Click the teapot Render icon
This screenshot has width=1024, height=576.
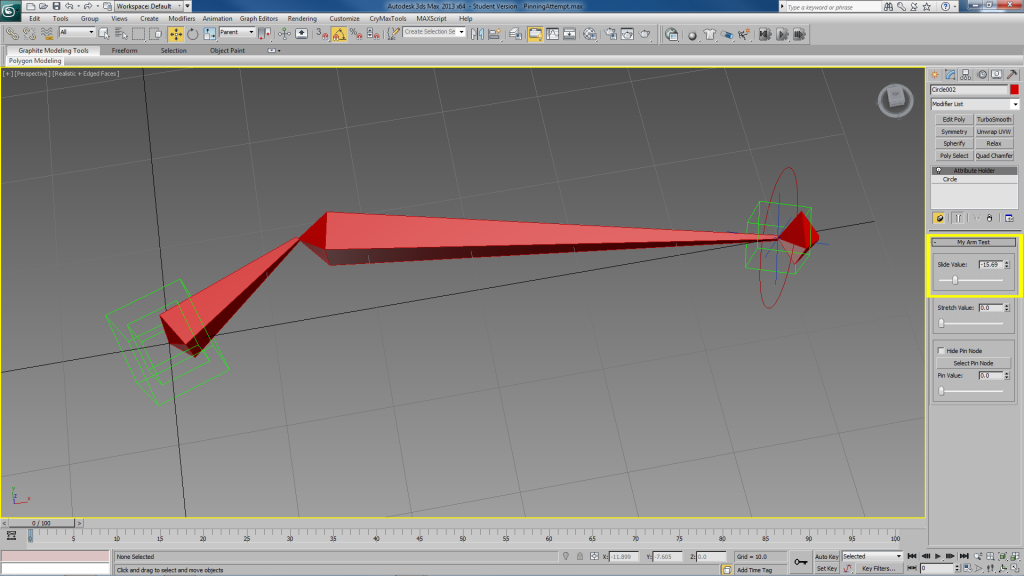[645, 33]
